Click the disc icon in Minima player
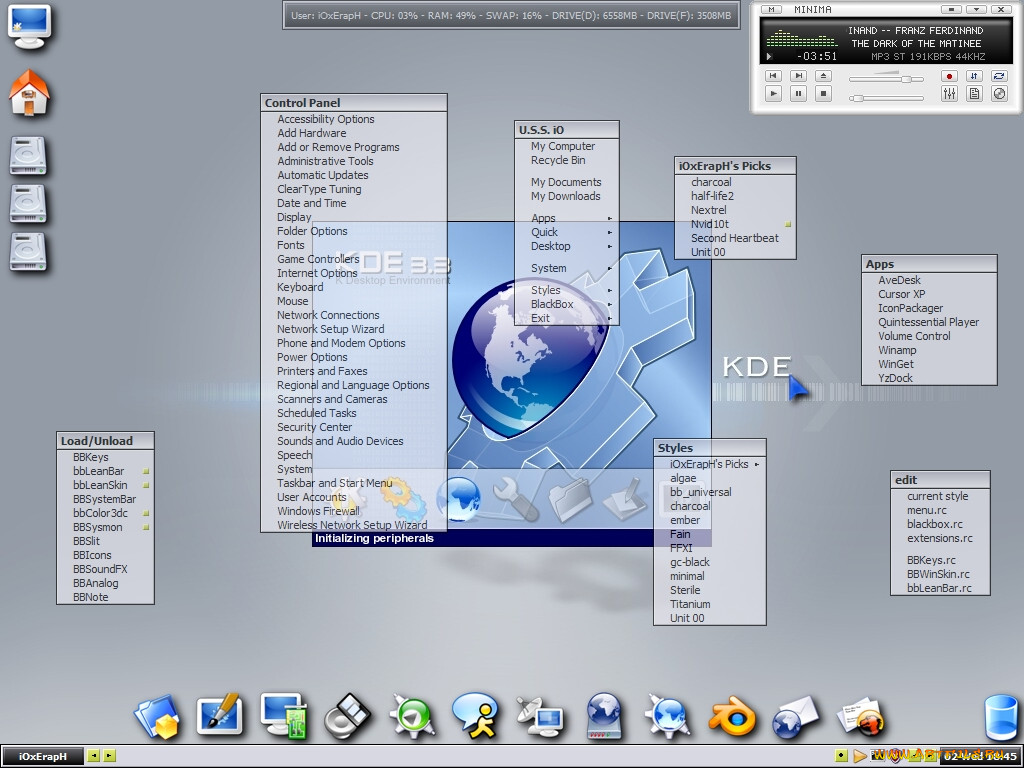The image size is (1024, 768). 999,94
